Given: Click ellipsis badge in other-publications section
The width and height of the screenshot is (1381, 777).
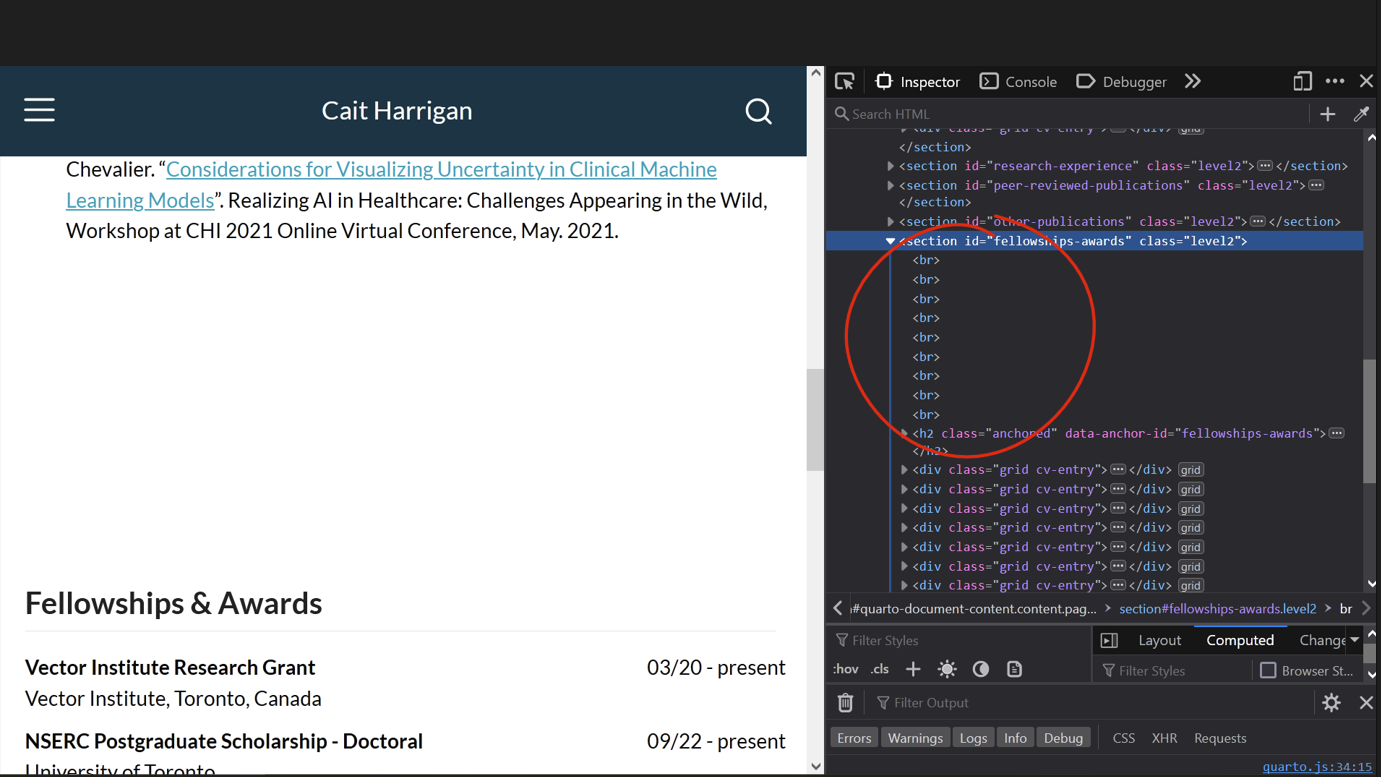Looking at the screenshot, I should (x=1258, y=222).
